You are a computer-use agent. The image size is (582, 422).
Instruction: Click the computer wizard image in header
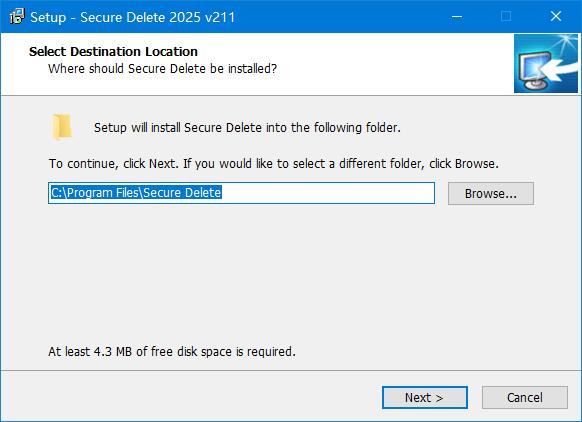point(546,63)
